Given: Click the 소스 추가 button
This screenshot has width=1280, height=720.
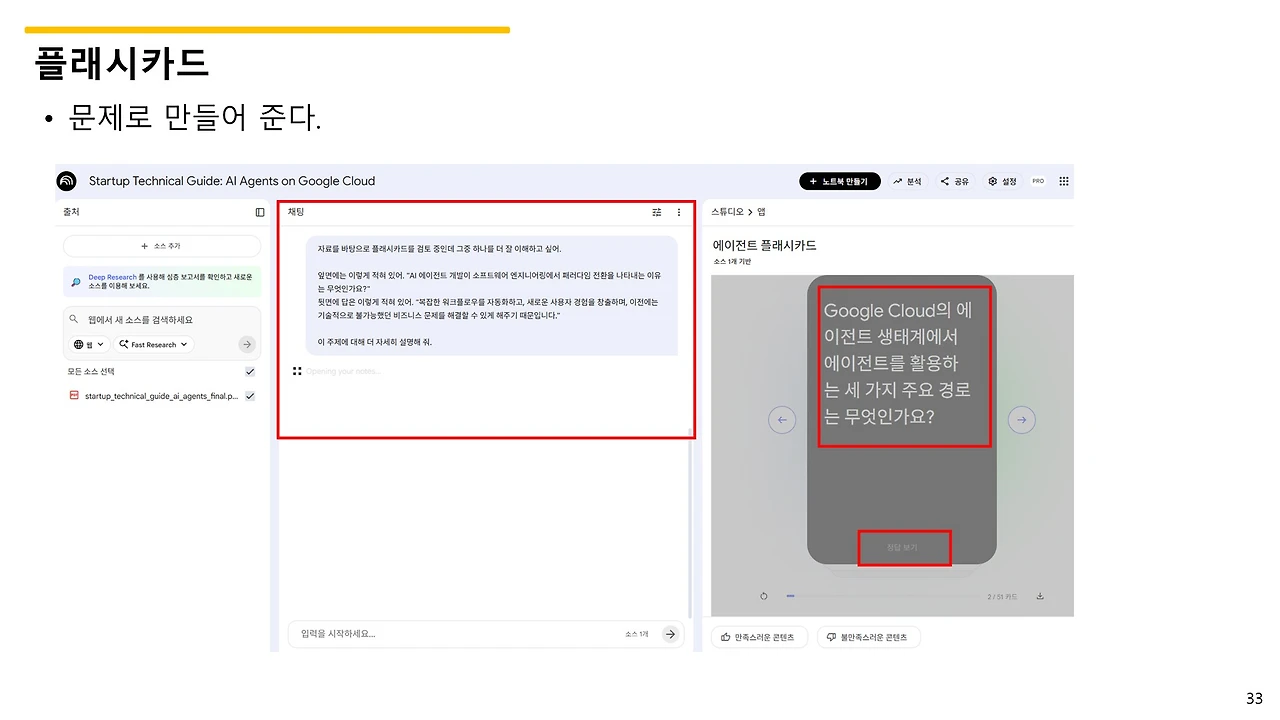Looking at the screenshot, I should pos(162,246).
